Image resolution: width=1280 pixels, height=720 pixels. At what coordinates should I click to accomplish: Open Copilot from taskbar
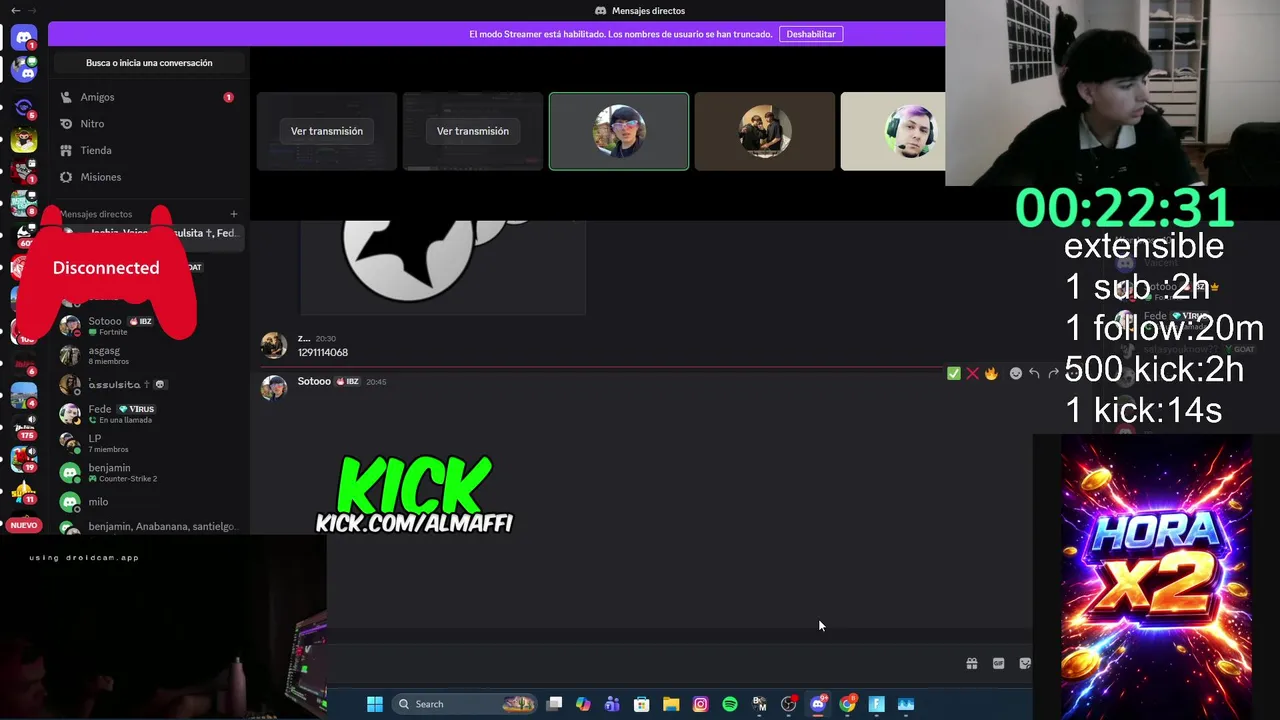click(x=583, y=704)
